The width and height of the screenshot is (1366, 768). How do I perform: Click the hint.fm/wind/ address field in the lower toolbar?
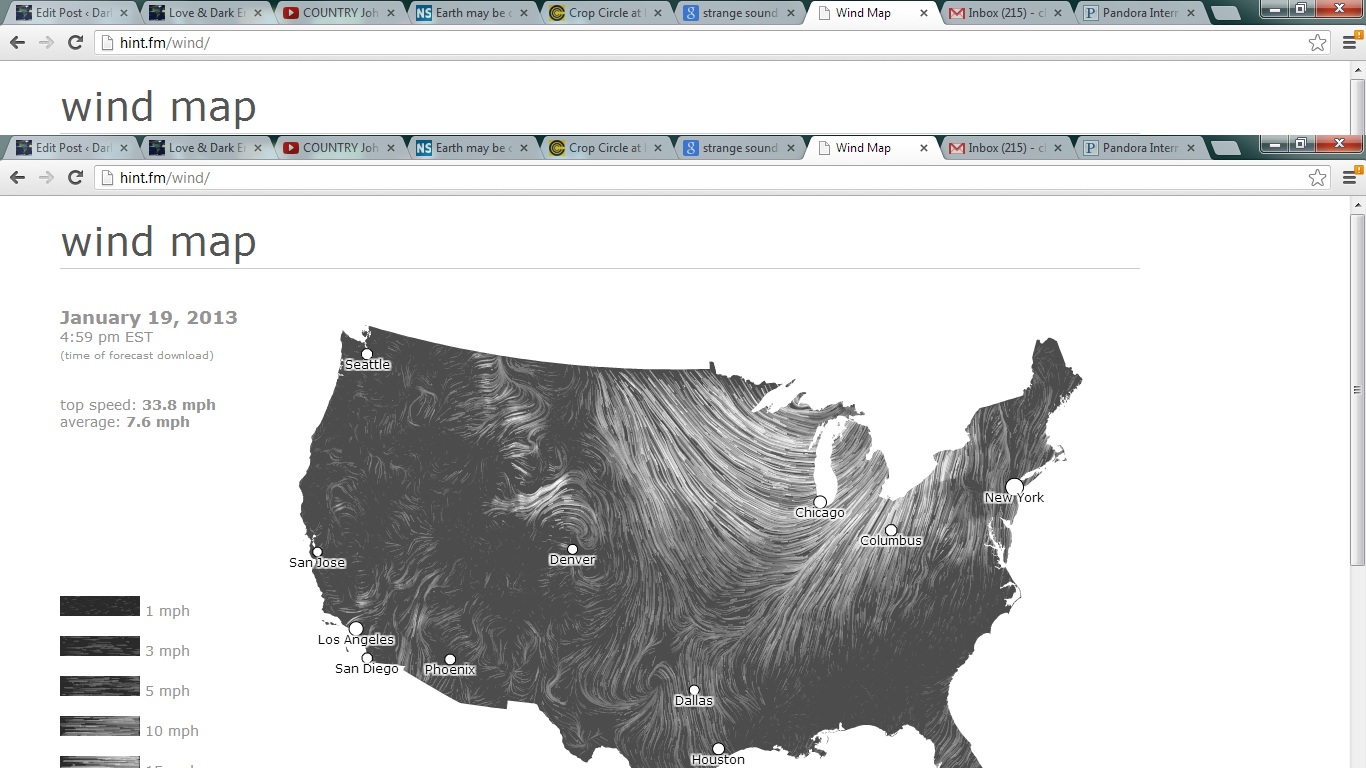[x=700, y=178]
